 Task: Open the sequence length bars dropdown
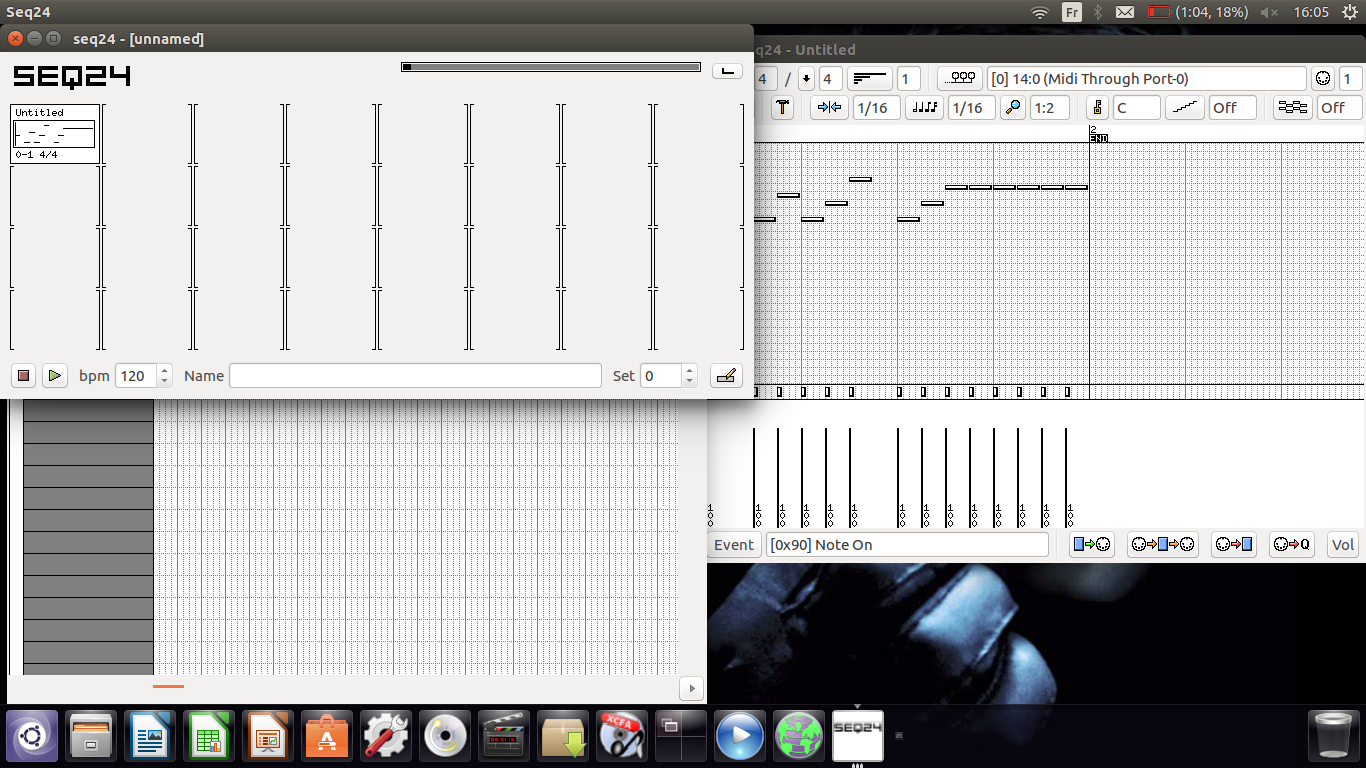coord(870,79)
